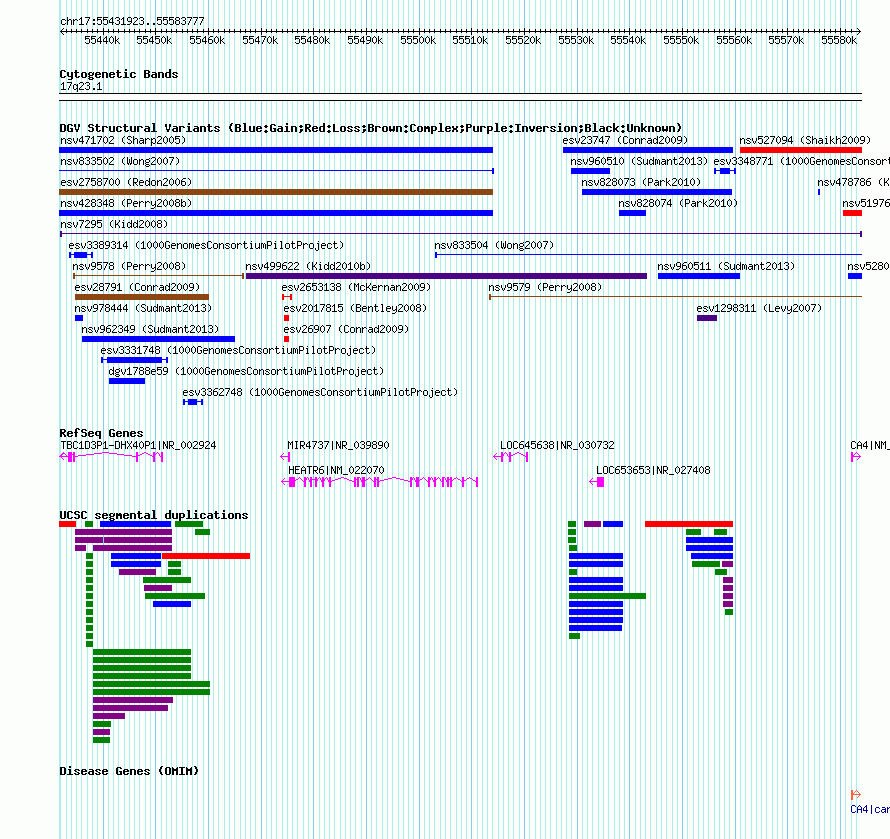Viewport: 890px width, 839px height.
Task: Select the 17q23.1 band label
Action: (81, 86)
